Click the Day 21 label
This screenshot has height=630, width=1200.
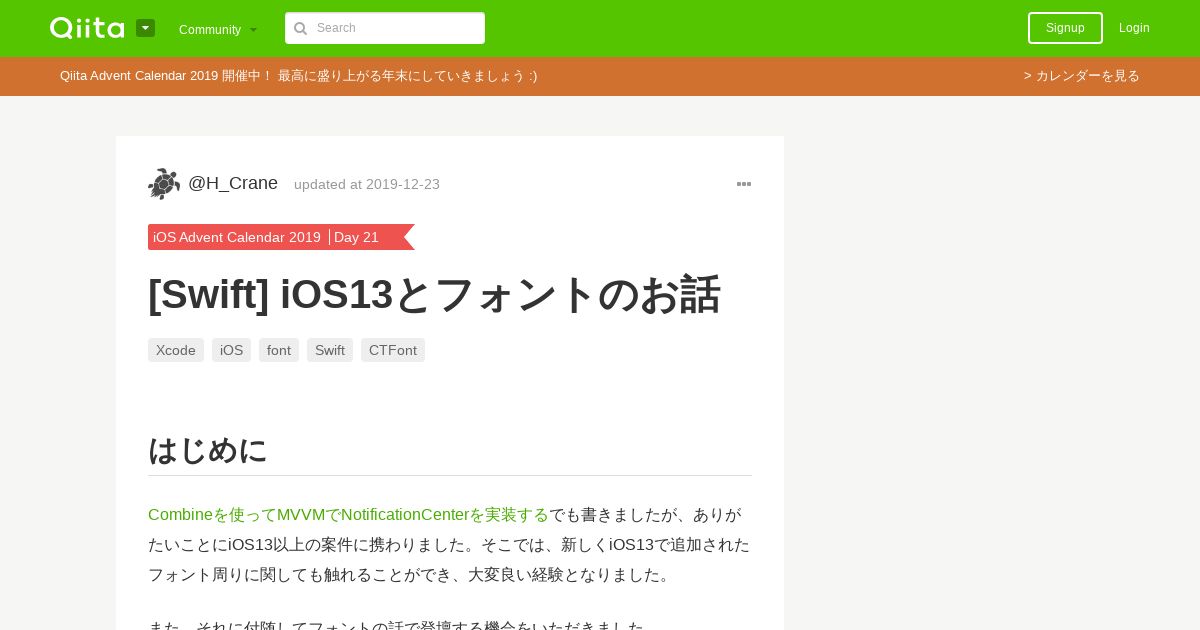click(356, 237)
